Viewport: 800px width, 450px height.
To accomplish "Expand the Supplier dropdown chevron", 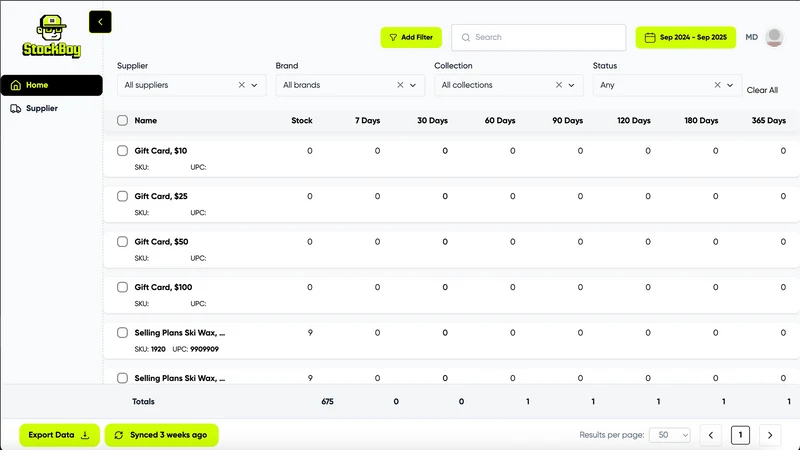I will [x=254, y=85].
